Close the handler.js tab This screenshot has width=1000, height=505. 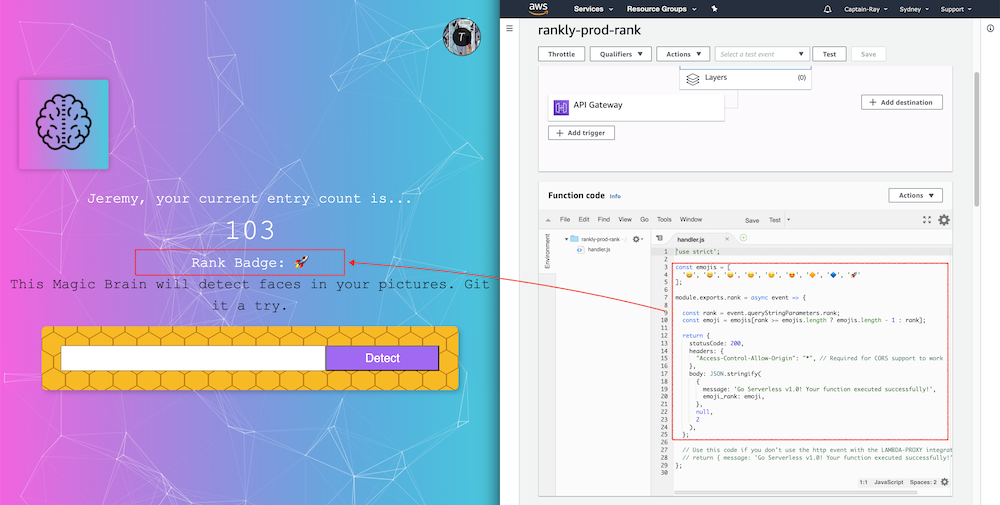[726, 239]
